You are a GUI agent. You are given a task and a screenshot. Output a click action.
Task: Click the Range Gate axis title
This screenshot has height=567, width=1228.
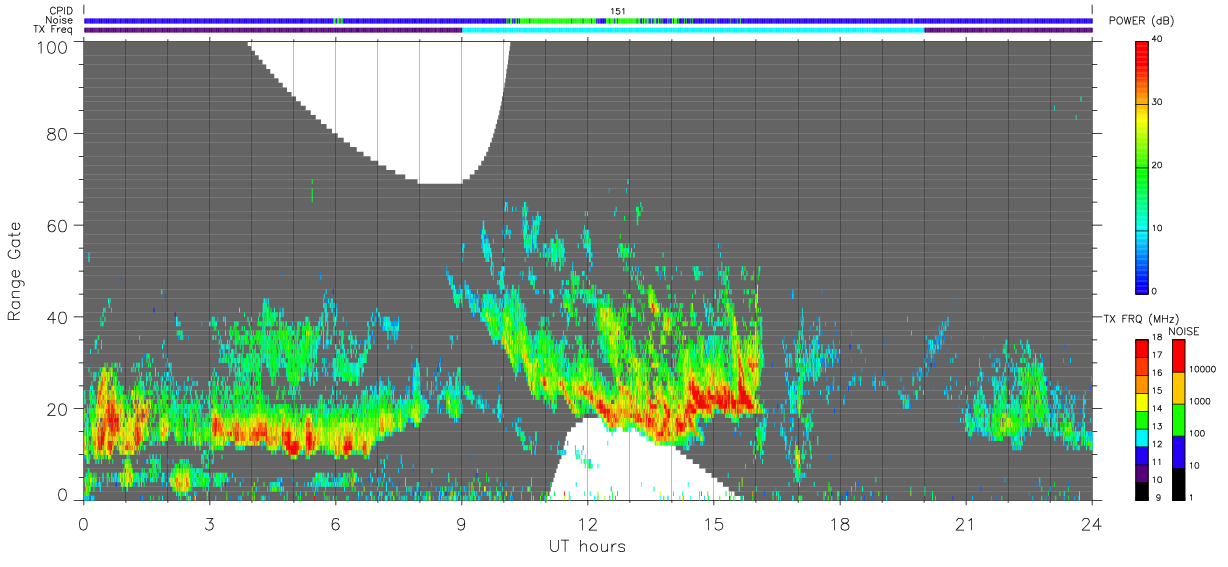(15, 270)
